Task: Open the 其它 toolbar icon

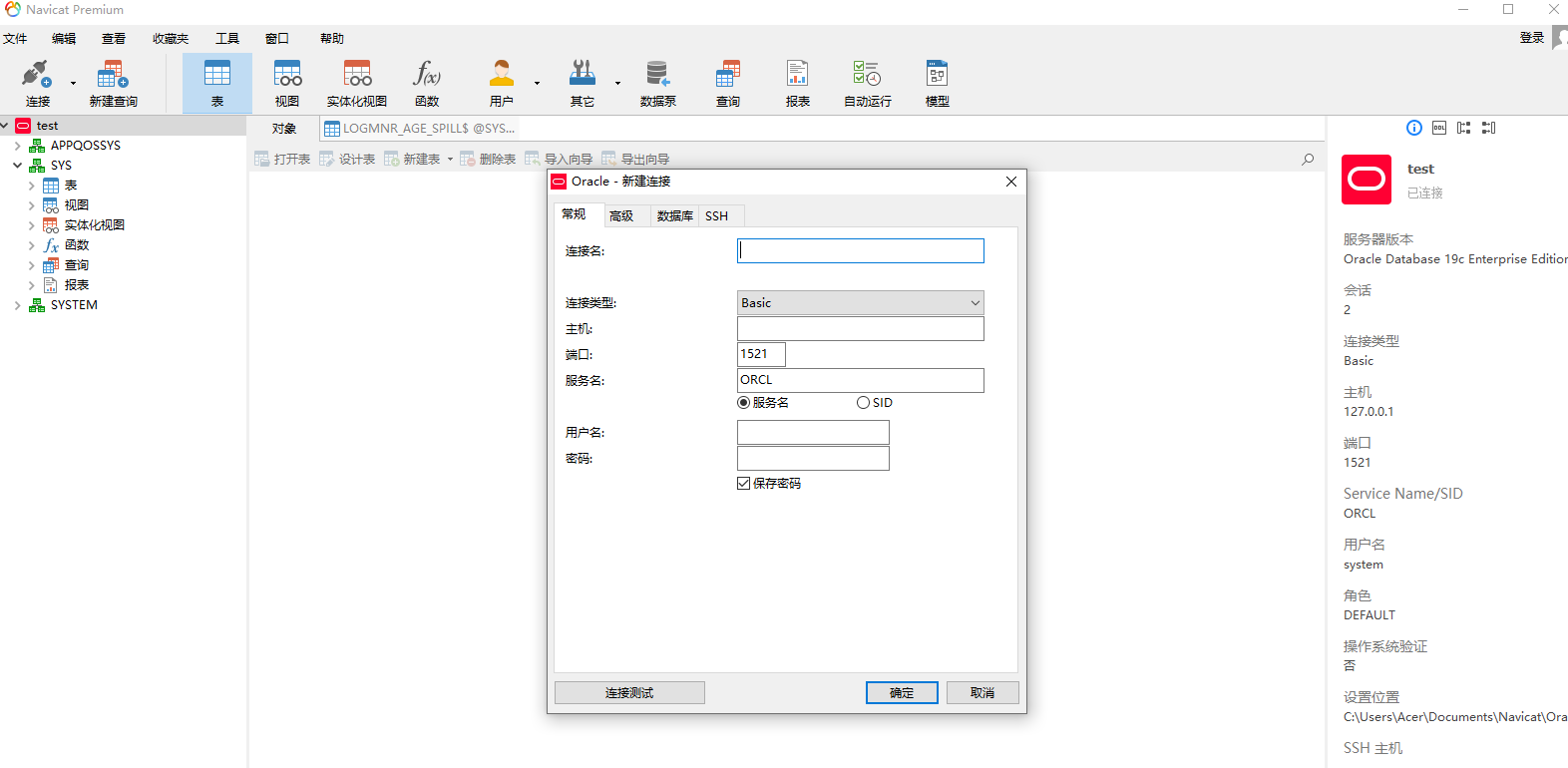Action: tap(583, 84)
